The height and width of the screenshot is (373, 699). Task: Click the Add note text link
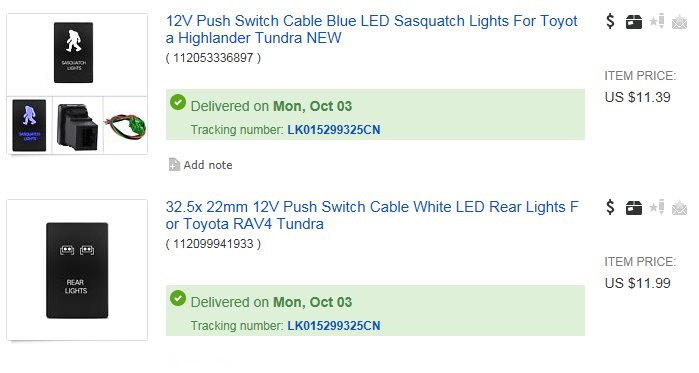pyautogui.click(x=208, y=165)
